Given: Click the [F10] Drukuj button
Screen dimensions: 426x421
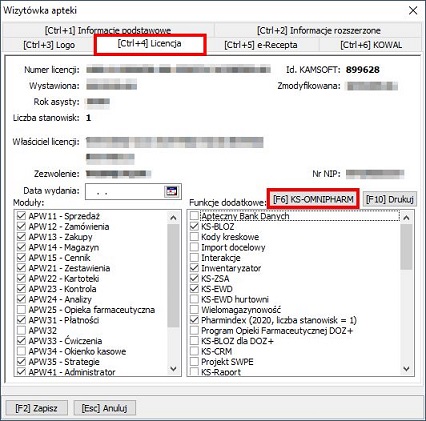Looking at the screenshot, I should point(390,199).
